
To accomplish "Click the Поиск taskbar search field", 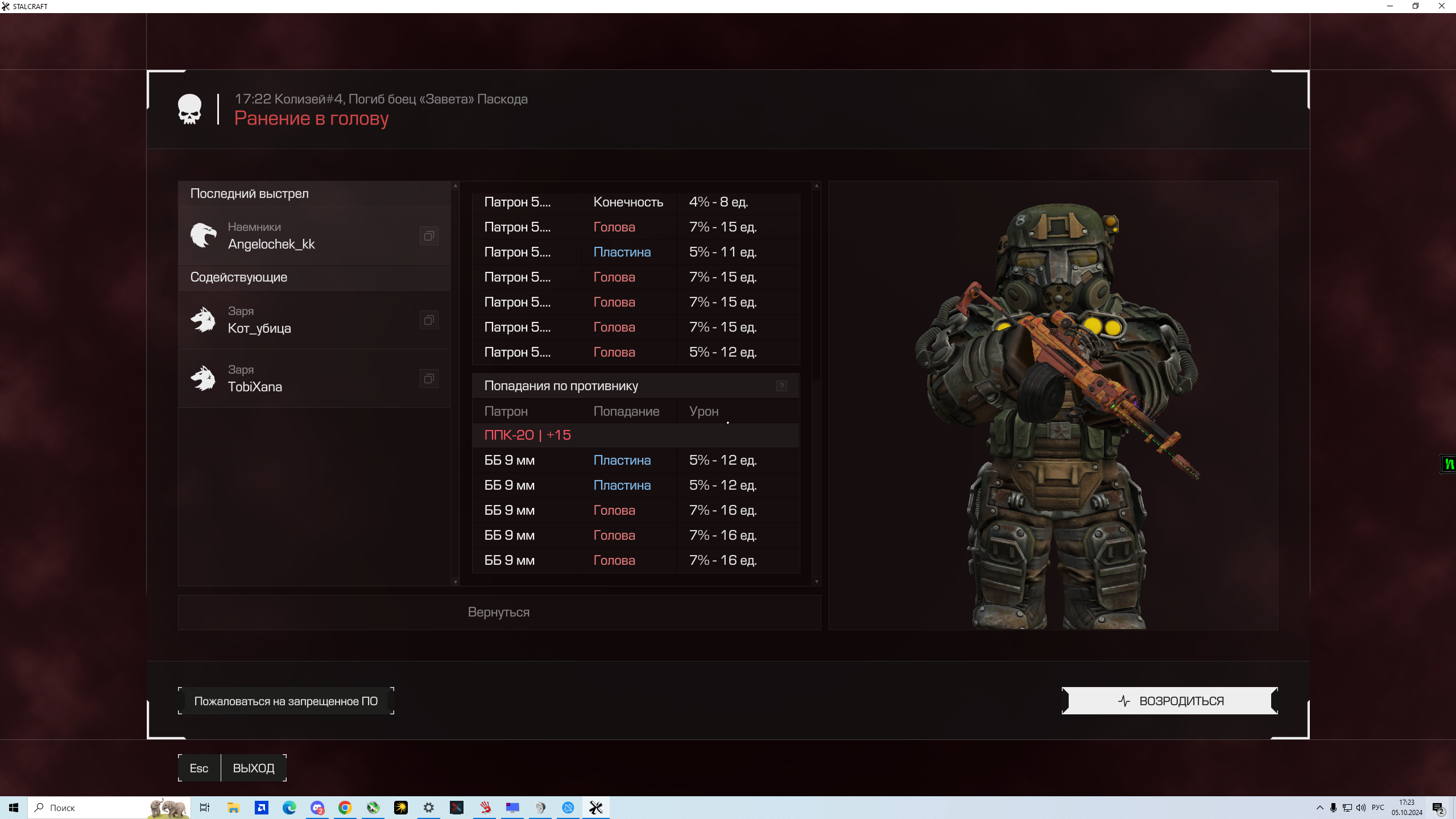I will click(x=108, y=808).
